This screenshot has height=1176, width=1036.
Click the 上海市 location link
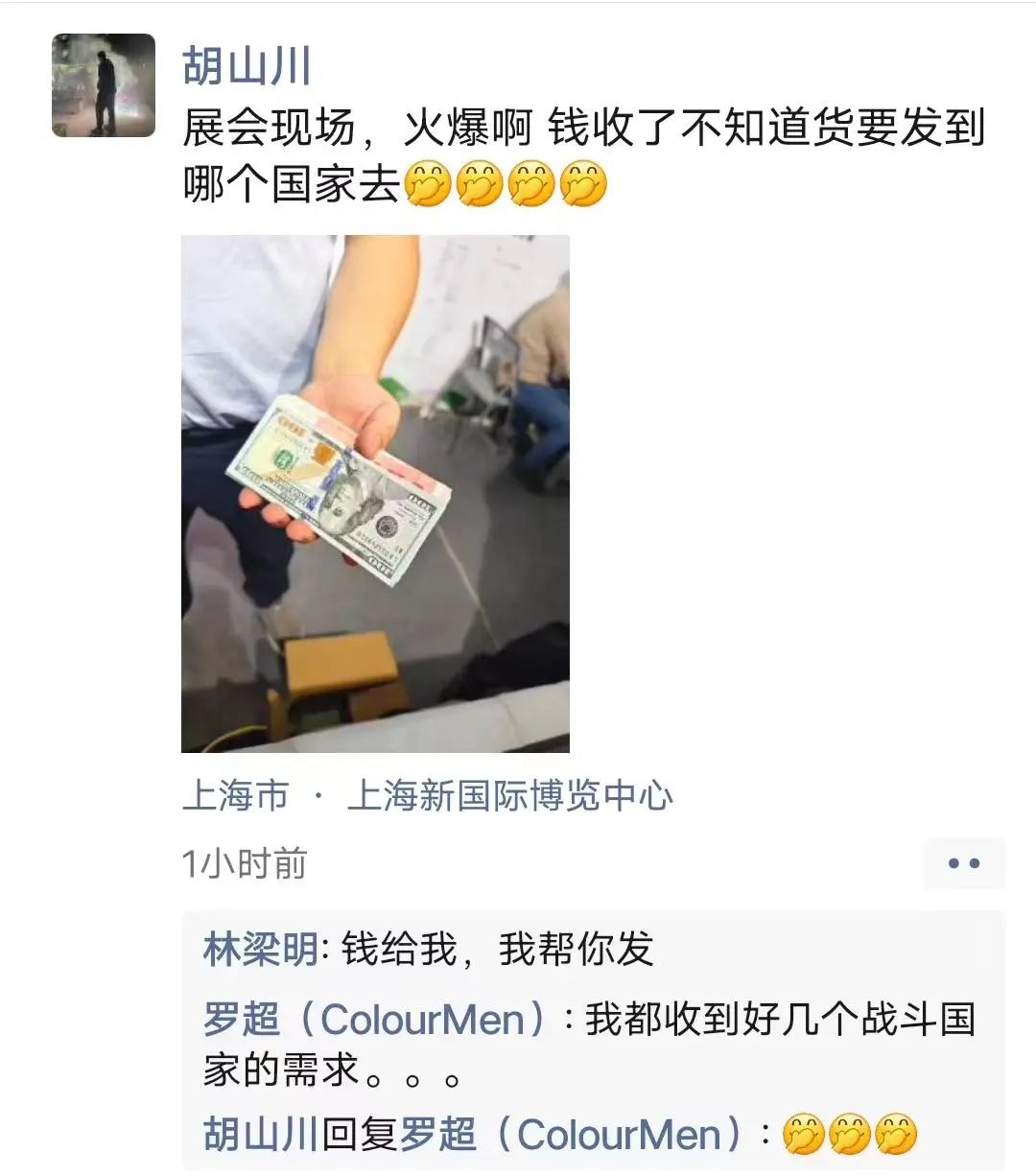[235, 795]
